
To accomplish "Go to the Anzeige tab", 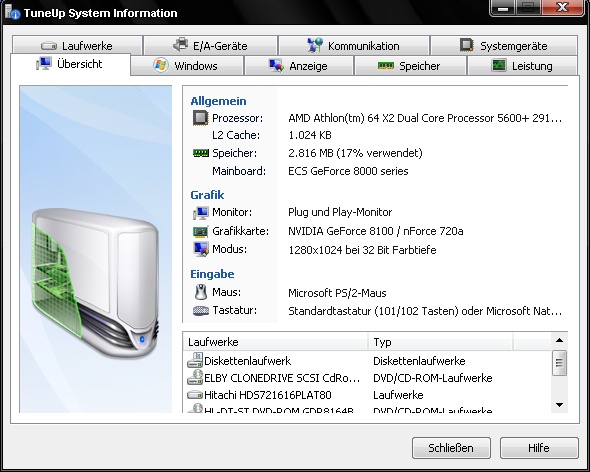I will (299, 66).
